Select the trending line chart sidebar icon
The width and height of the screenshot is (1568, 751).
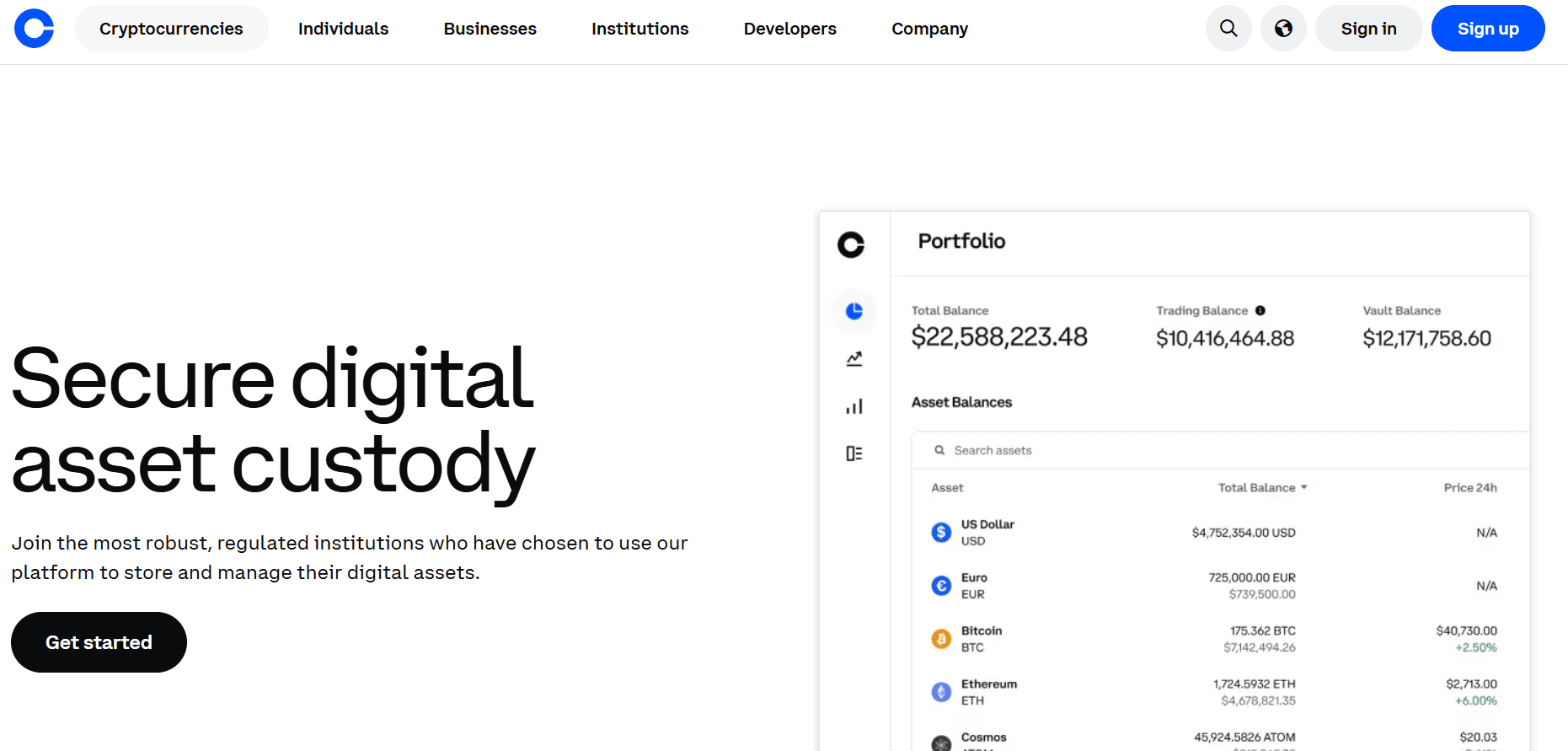(x=854, y=359)
